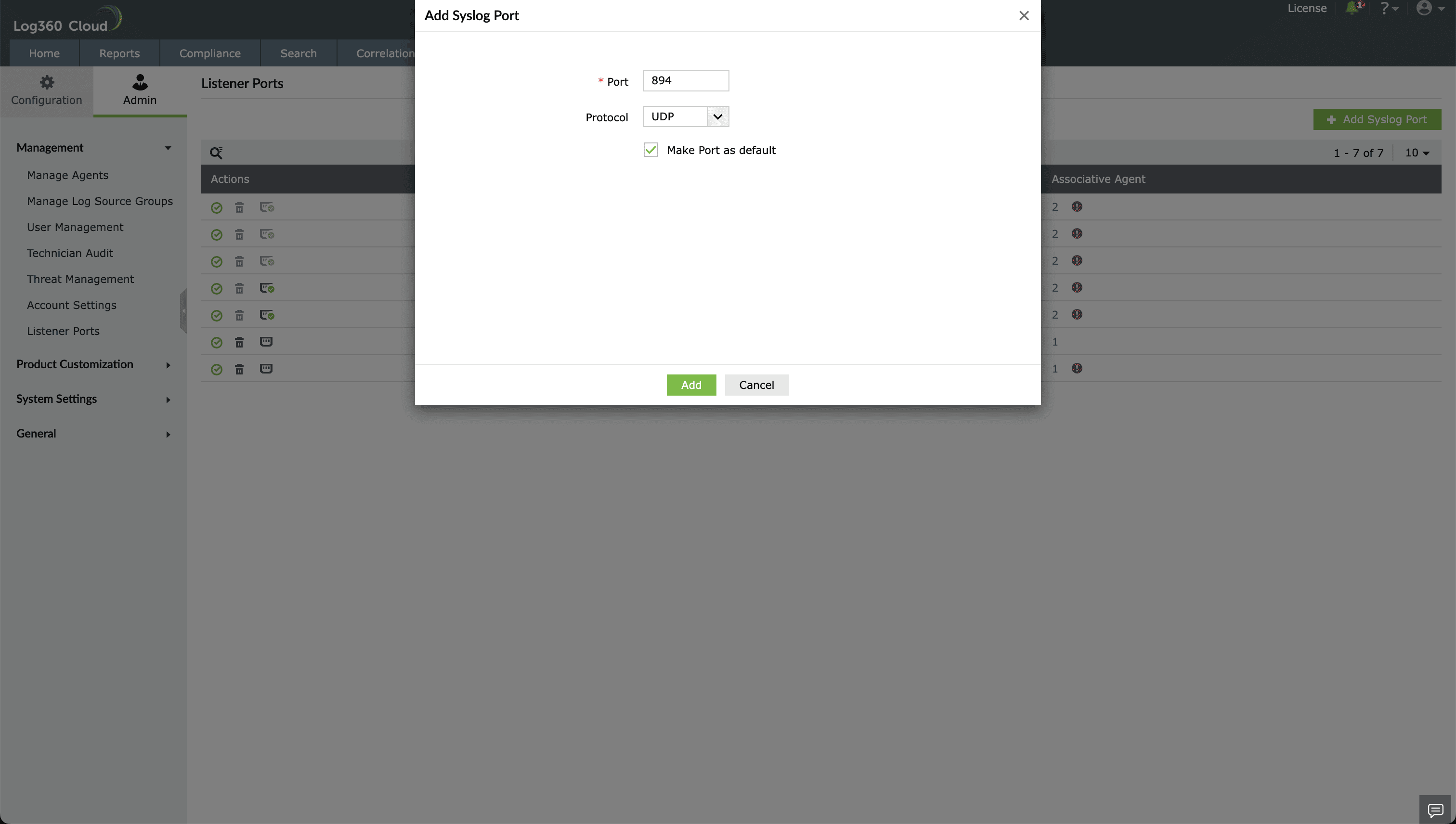1456x824 pixels.
Task: Click the Cancel button
Action: point(756,385)
